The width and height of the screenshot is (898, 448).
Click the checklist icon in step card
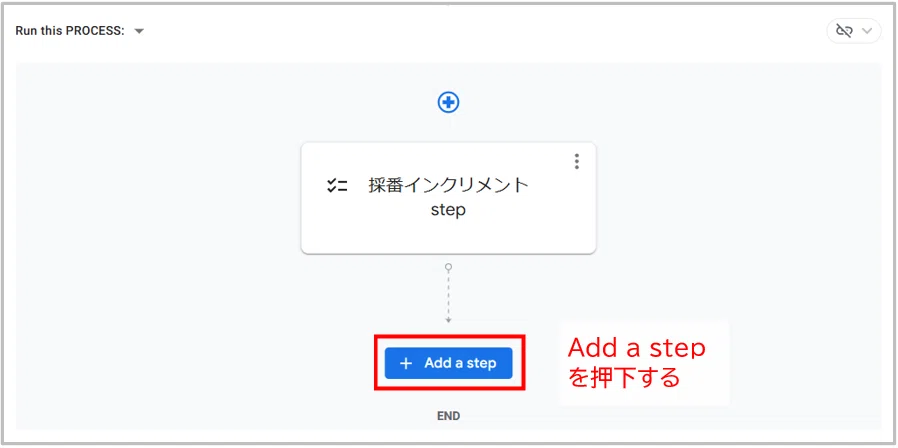(337, 186)
